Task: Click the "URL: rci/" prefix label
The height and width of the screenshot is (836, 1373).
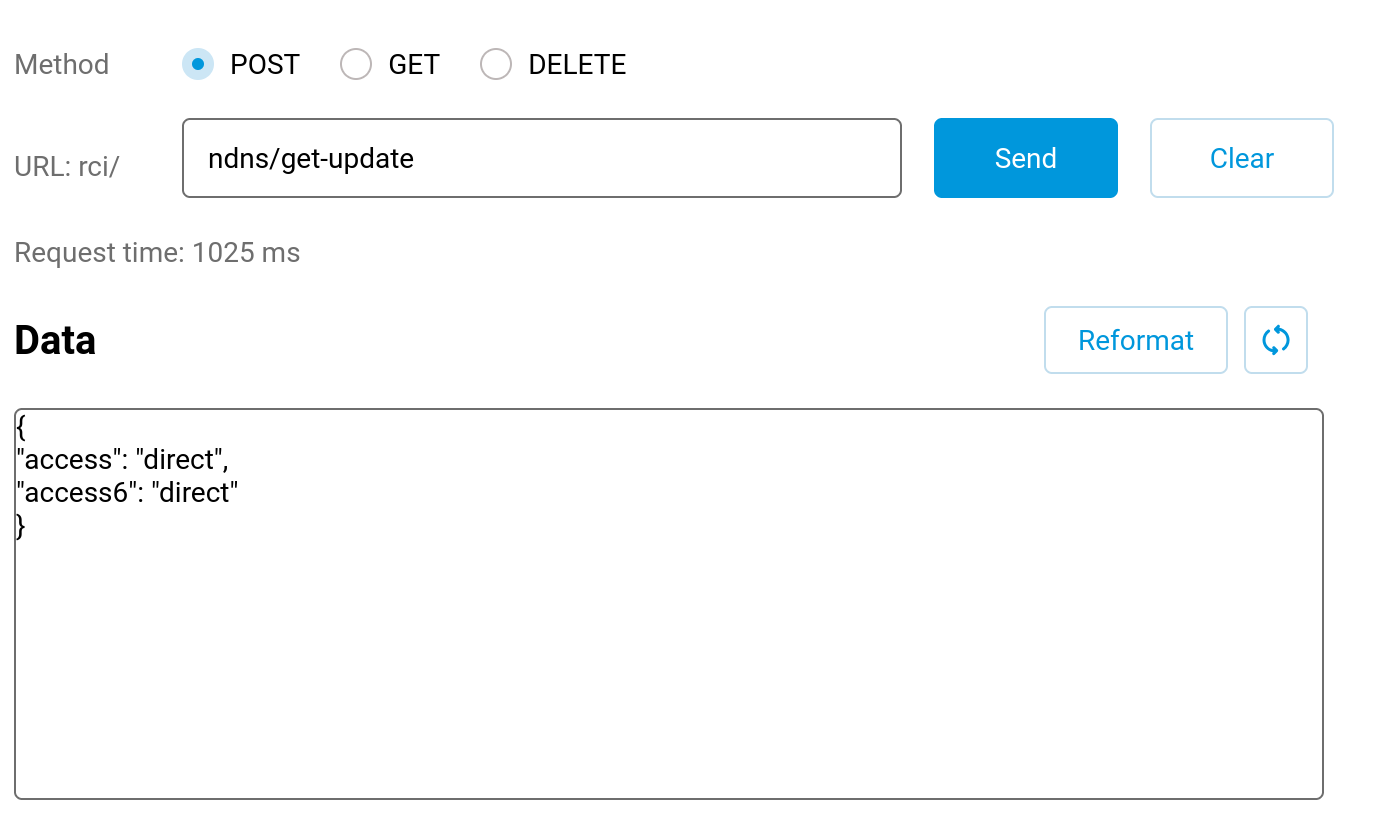Action: (67, 166)
